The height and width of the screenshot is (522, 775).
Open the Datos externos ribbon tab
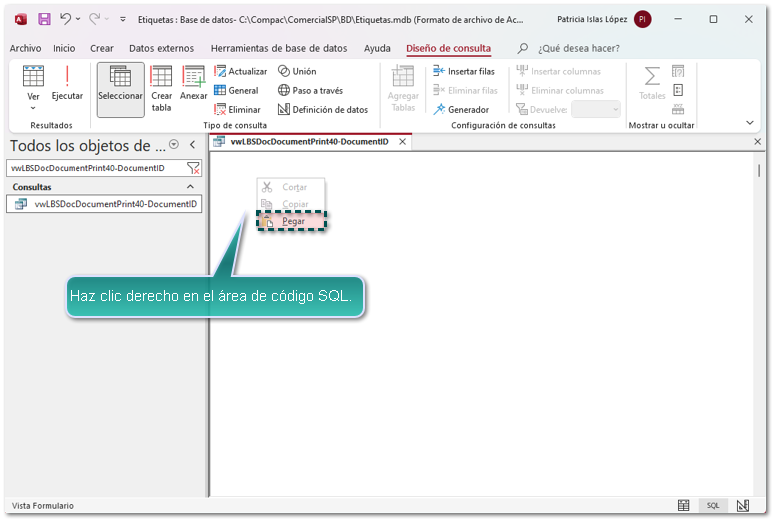[161, 48]
